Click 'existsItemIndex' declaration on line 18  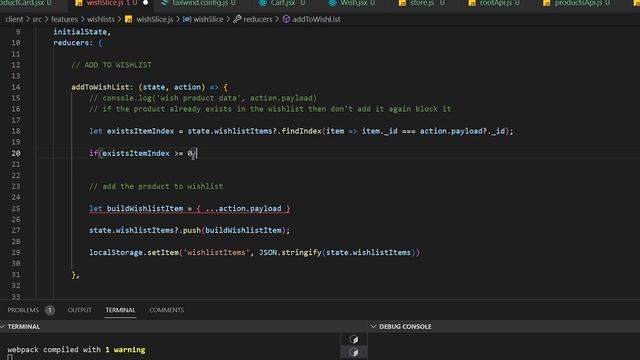tap(140, 131)
